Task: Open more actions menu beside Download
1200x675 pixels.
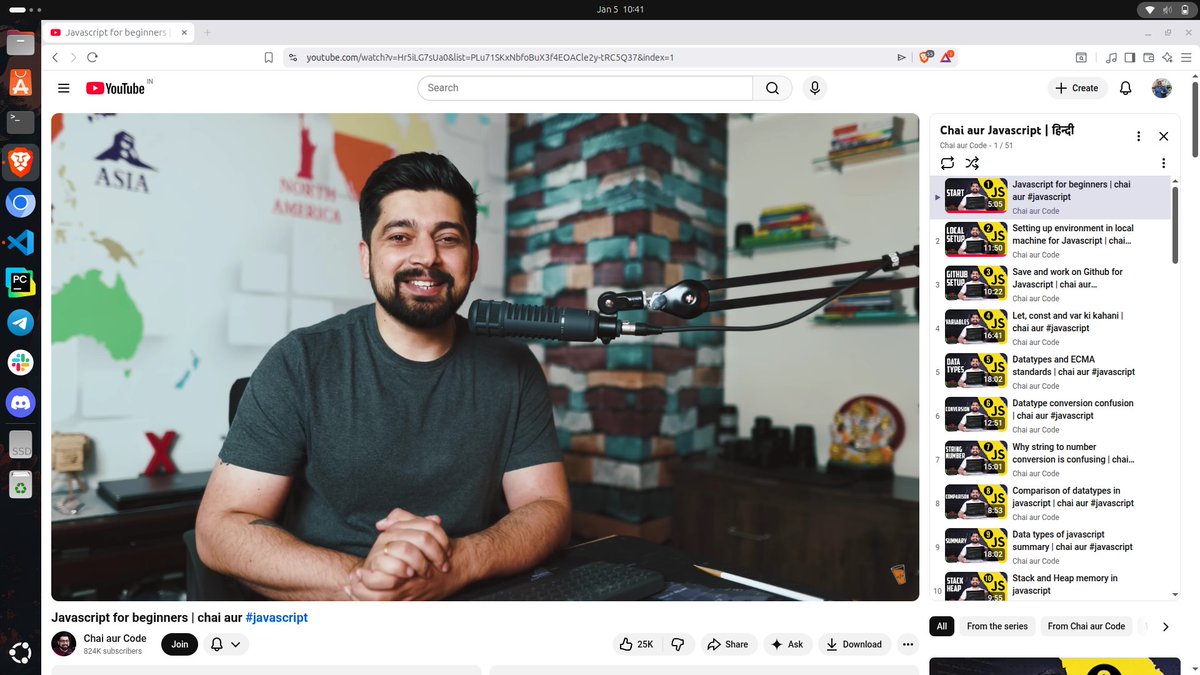Action: pos(908,644)
